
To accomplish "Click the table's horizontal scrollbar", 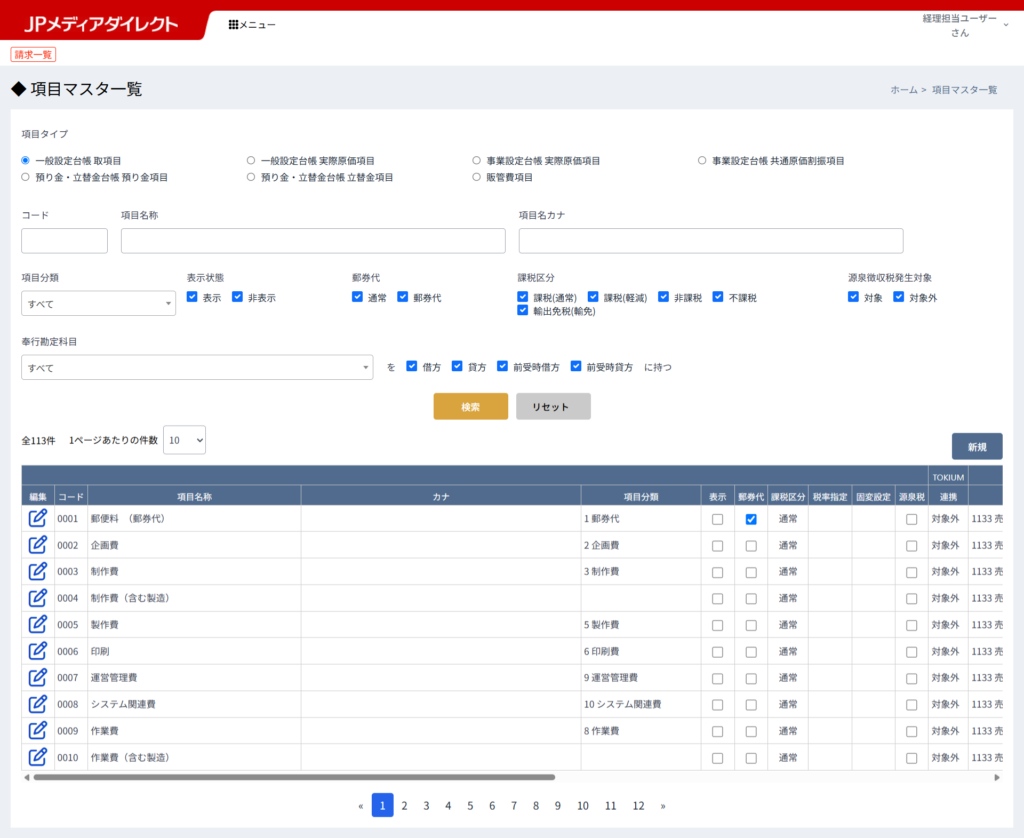I will tap(294, 777).
